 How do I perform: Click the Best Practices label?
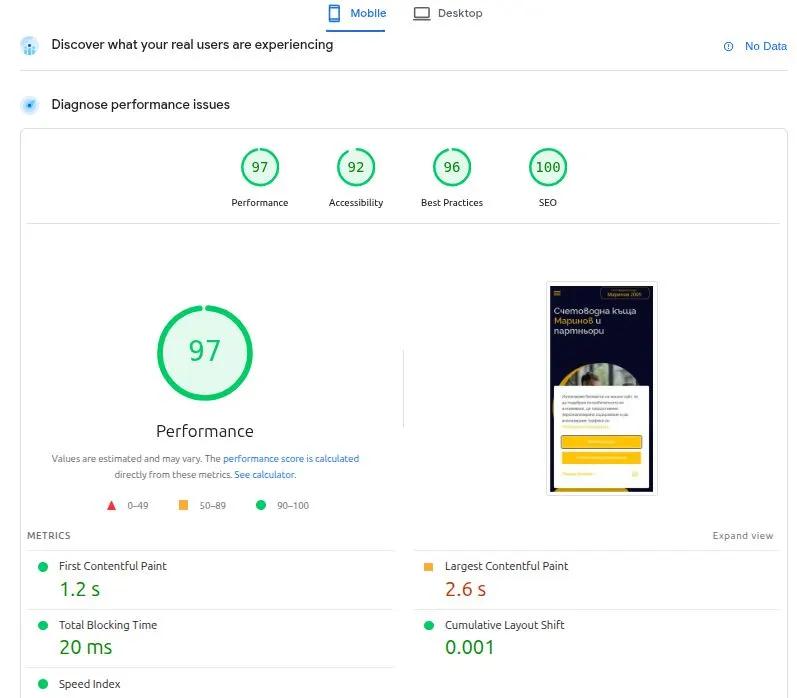pyautogui.click(x=452, y=203)
